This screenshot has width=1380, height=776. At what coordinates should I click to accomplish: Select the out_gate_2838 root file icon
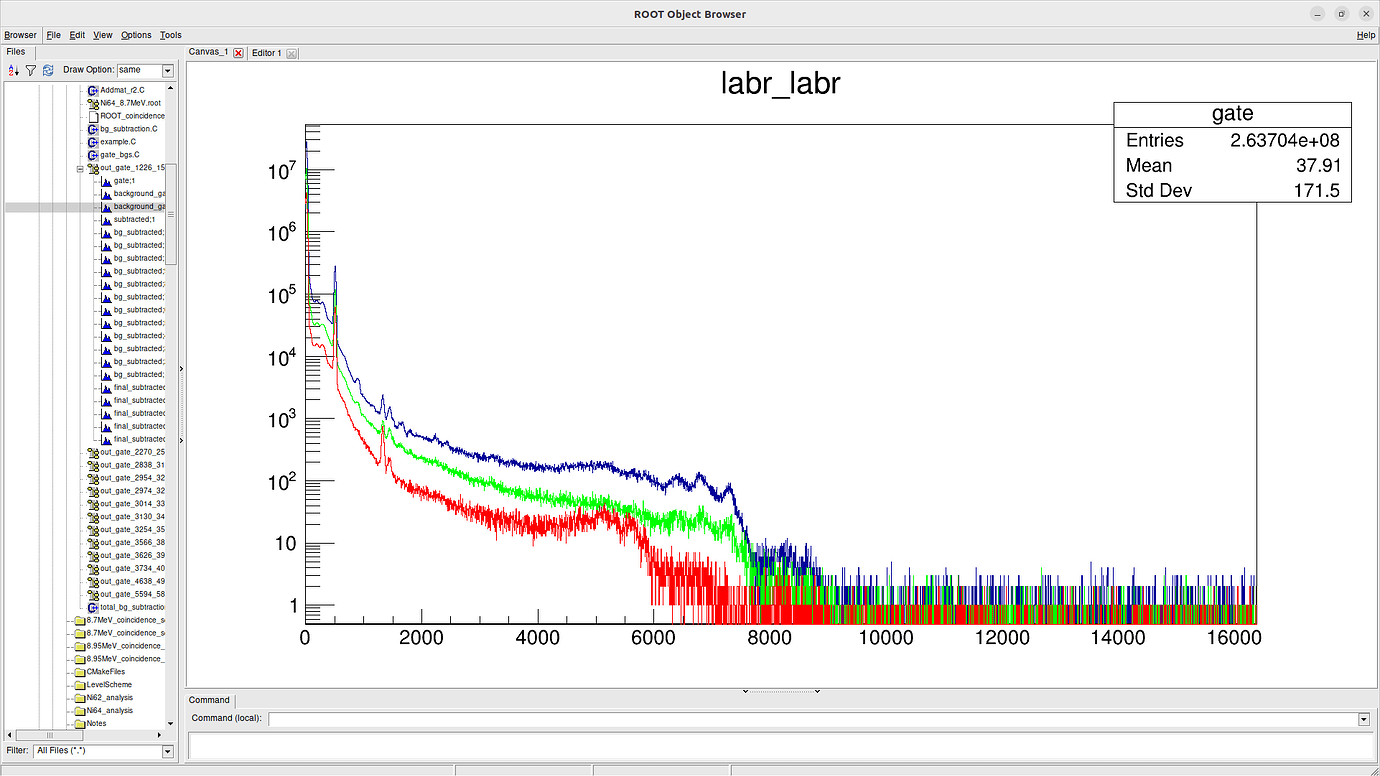(x=93, y=465)
